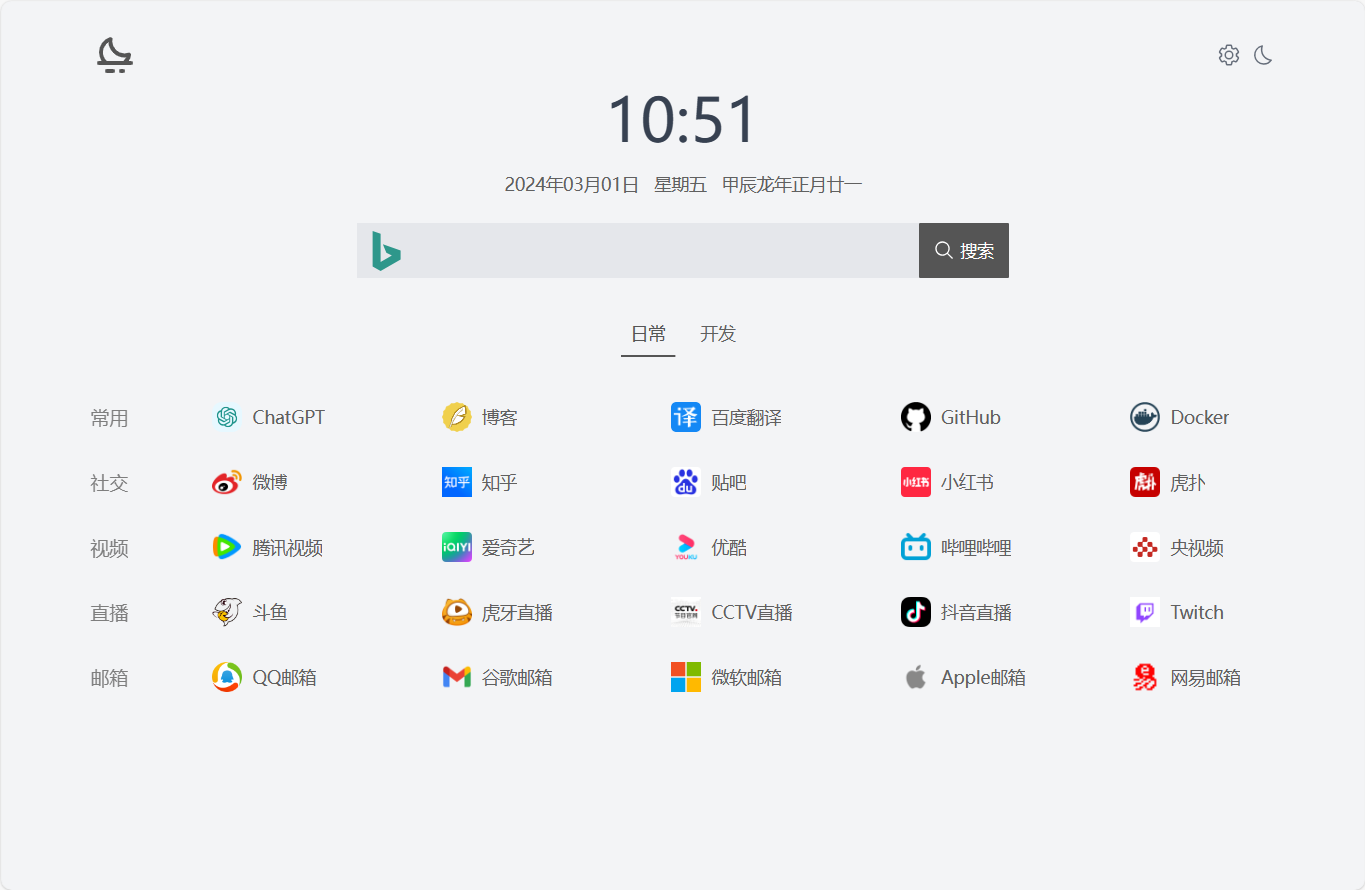This screenshot has width=1365, height=890.
Task: Open the 知乎 Zhihu icon
Action: pyautogui.click(x=456, y=482)
